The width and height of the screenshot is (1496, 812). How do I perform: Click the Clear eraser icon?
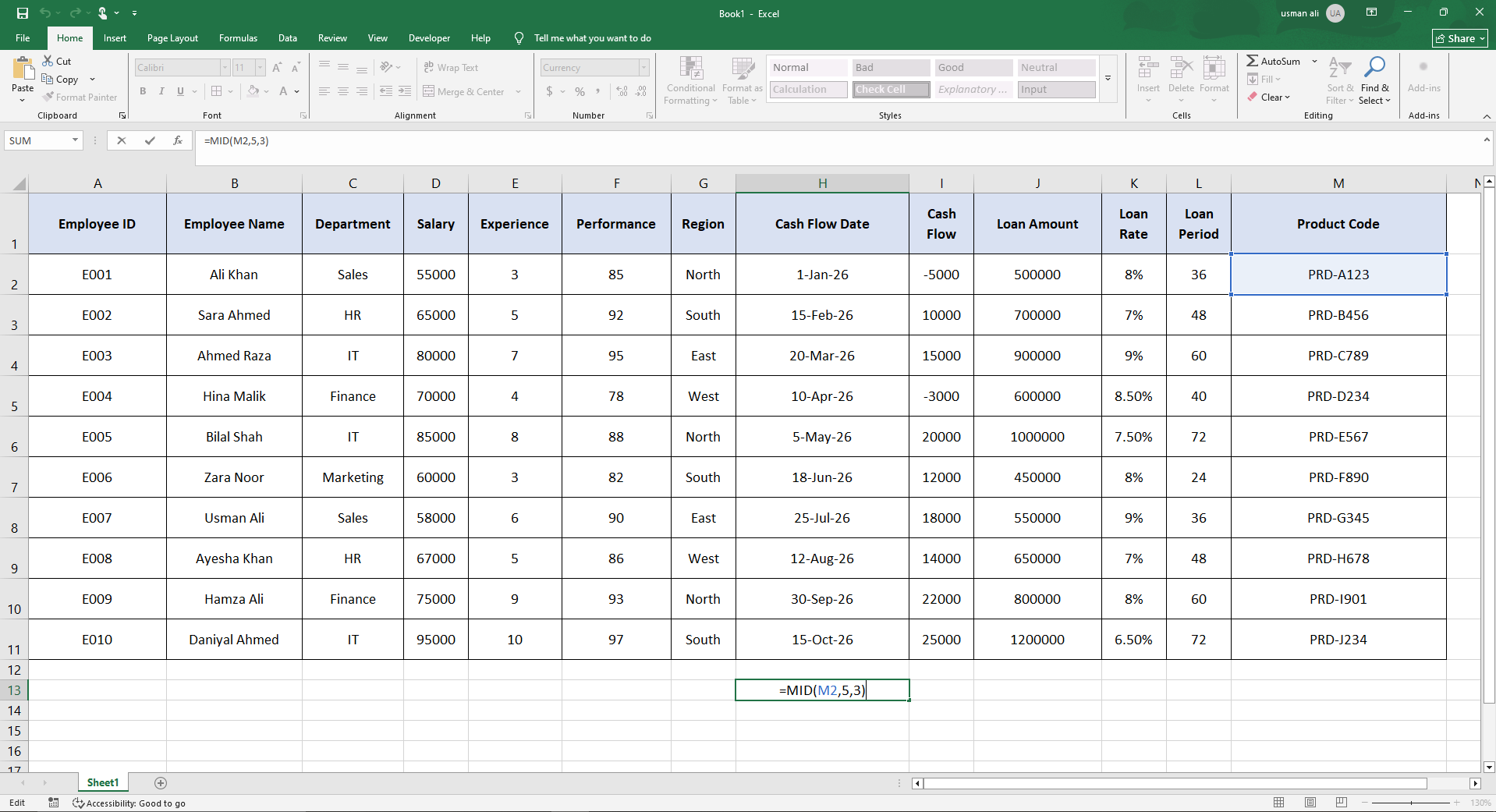pyautogui.click(x=1253, y=97)
